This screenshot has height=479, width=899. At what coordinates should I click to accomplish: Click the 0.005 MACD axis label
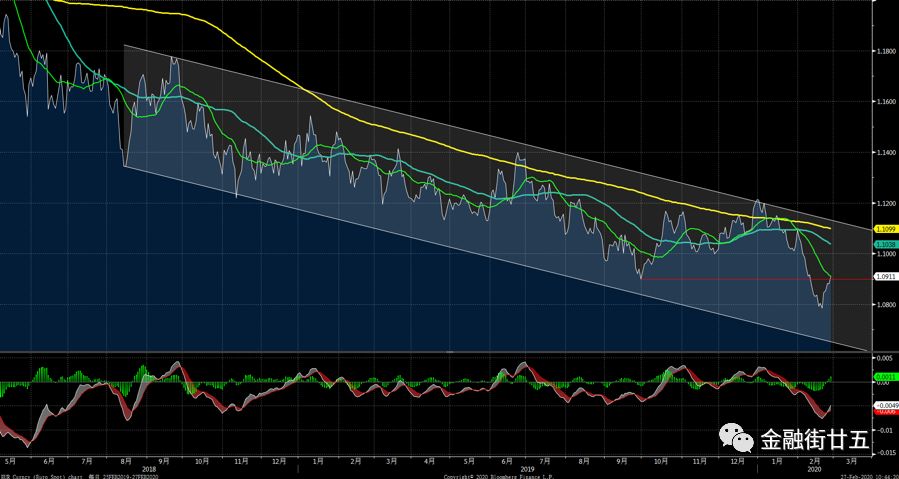885,357
